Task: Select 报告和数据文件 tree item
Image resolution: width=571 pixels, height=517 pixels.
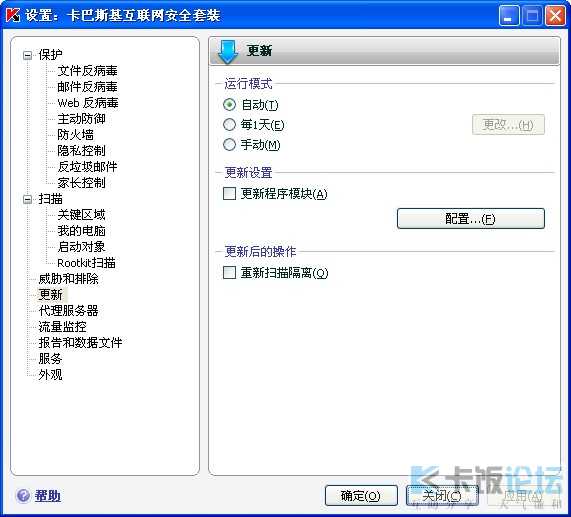Action: (x=80, y=343)
